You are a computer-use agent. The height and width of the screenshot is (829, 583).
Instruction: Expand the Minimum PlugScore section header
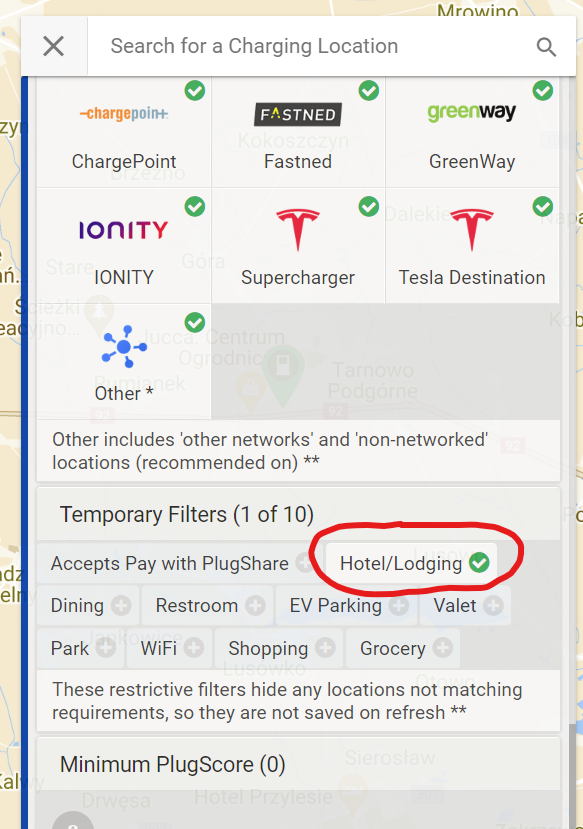click(x=298, y=764)
